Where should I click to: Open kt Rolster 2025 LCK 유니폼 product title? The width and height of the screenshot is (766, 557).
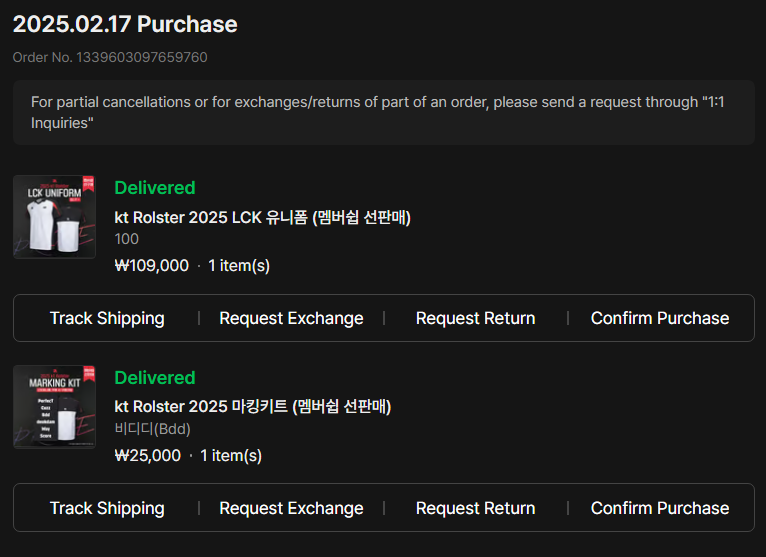click(x=262, y=217)
